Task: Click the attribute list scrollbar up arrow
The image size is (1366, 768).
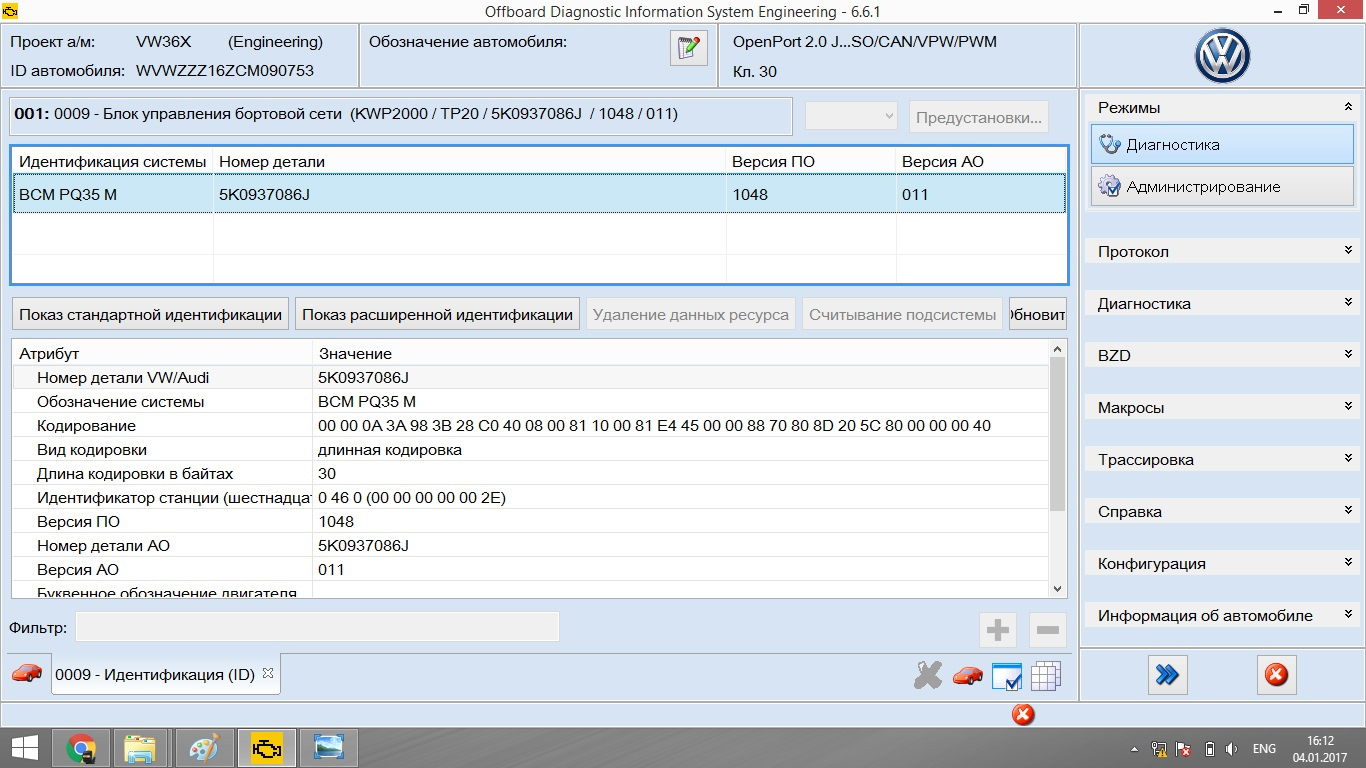Action: 1058,348
